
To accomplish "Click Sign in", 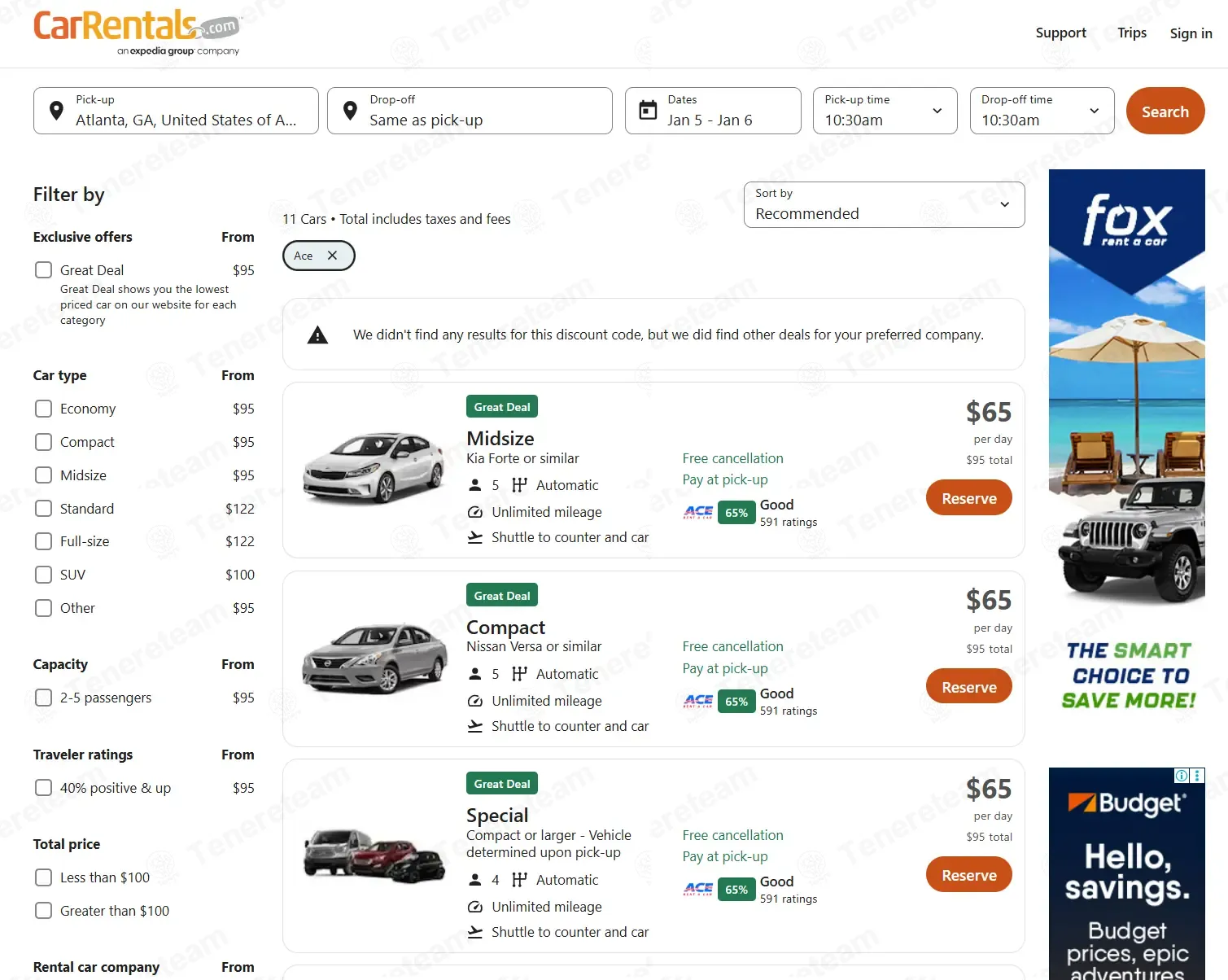I will (x=1191, y=33).
